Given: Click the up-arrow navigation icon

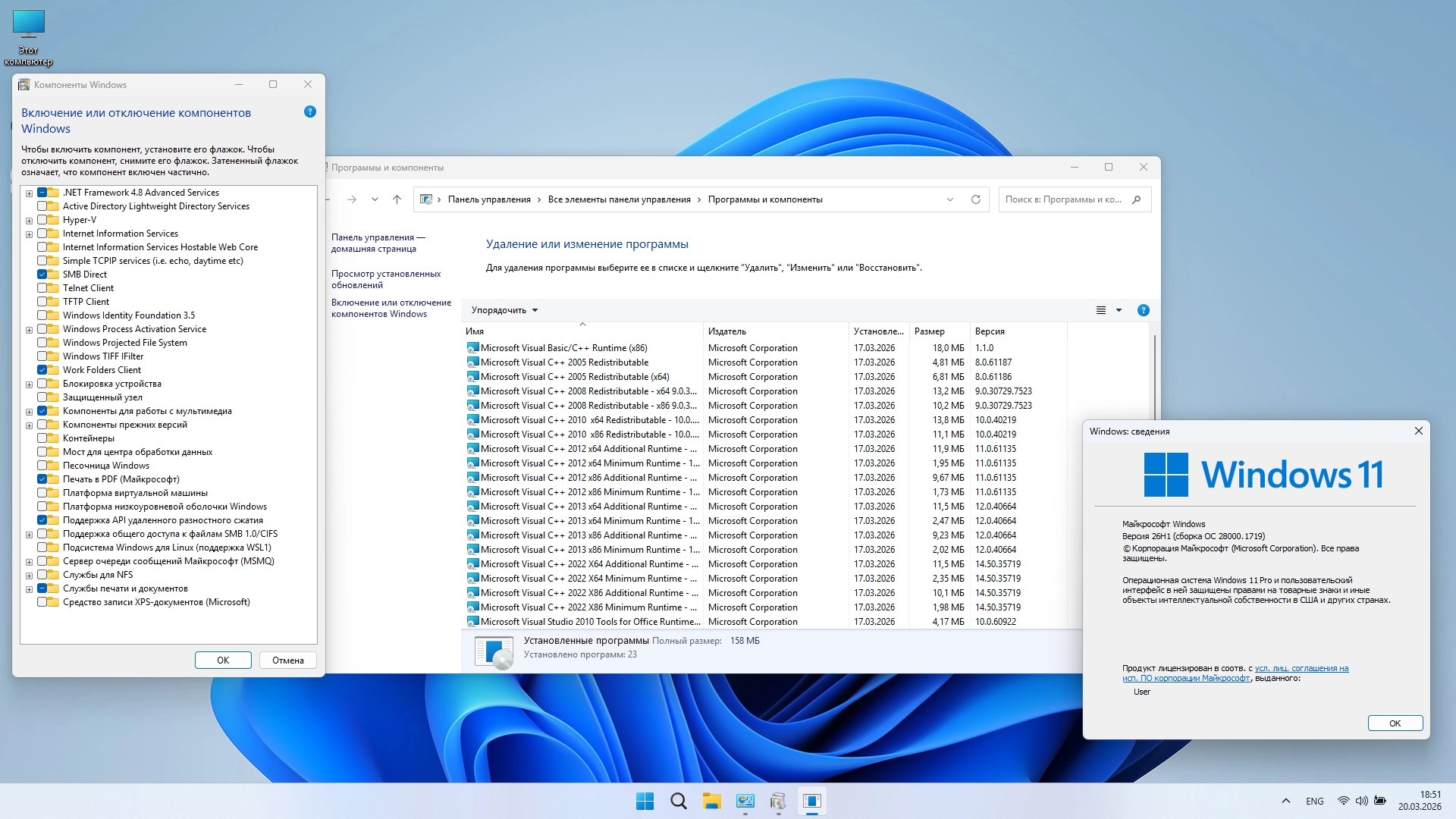Looking at the screenshot, I should [x=397, y=199].
